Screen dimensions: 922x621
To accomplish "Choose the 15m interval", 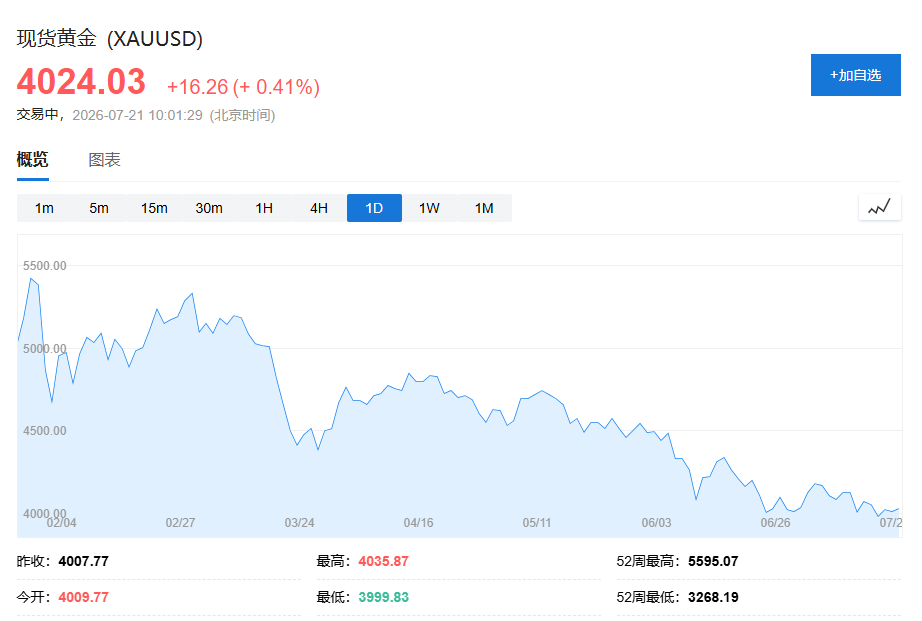I will click(154, 208).
